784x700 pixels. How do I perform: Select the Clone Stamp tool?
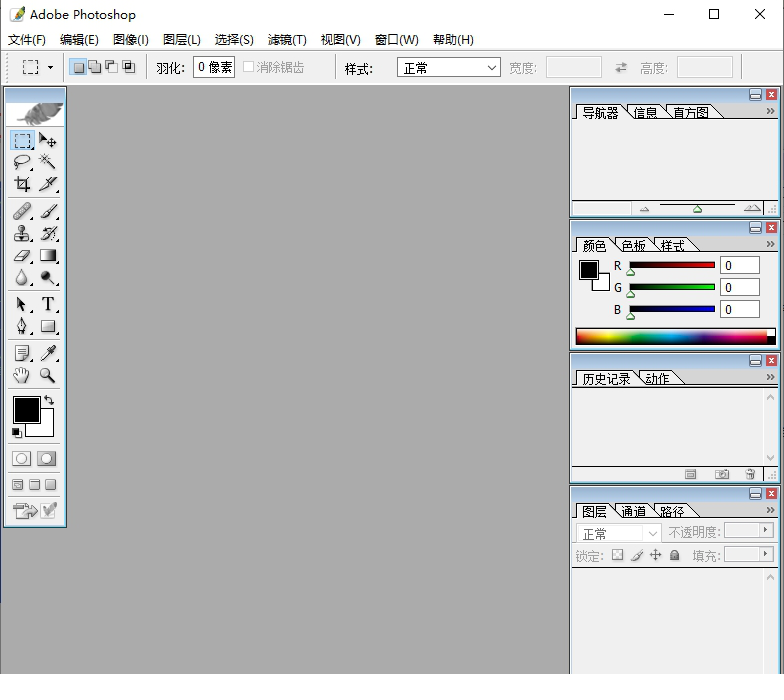[x=22, y=233]
